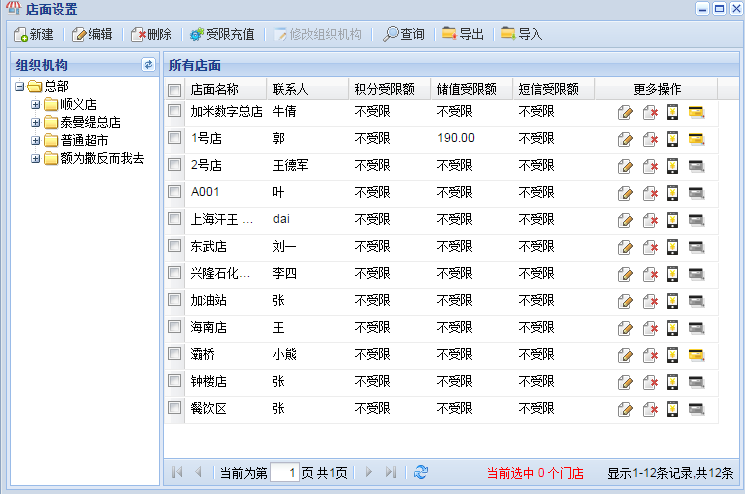The width and height of the screenshot is (745, 494).
Task: Delete the 兴隆石化 row via its icon
Action: pos(650,275)
